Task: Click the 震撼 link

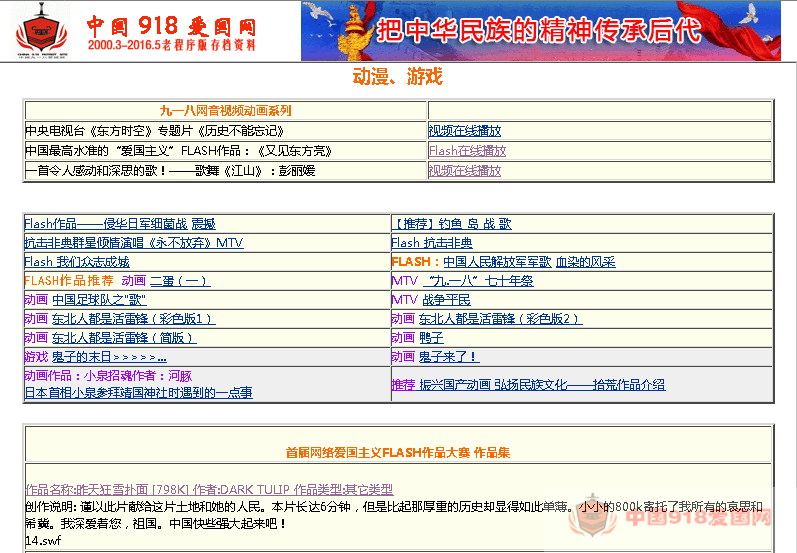Action: tap(203, 224)
